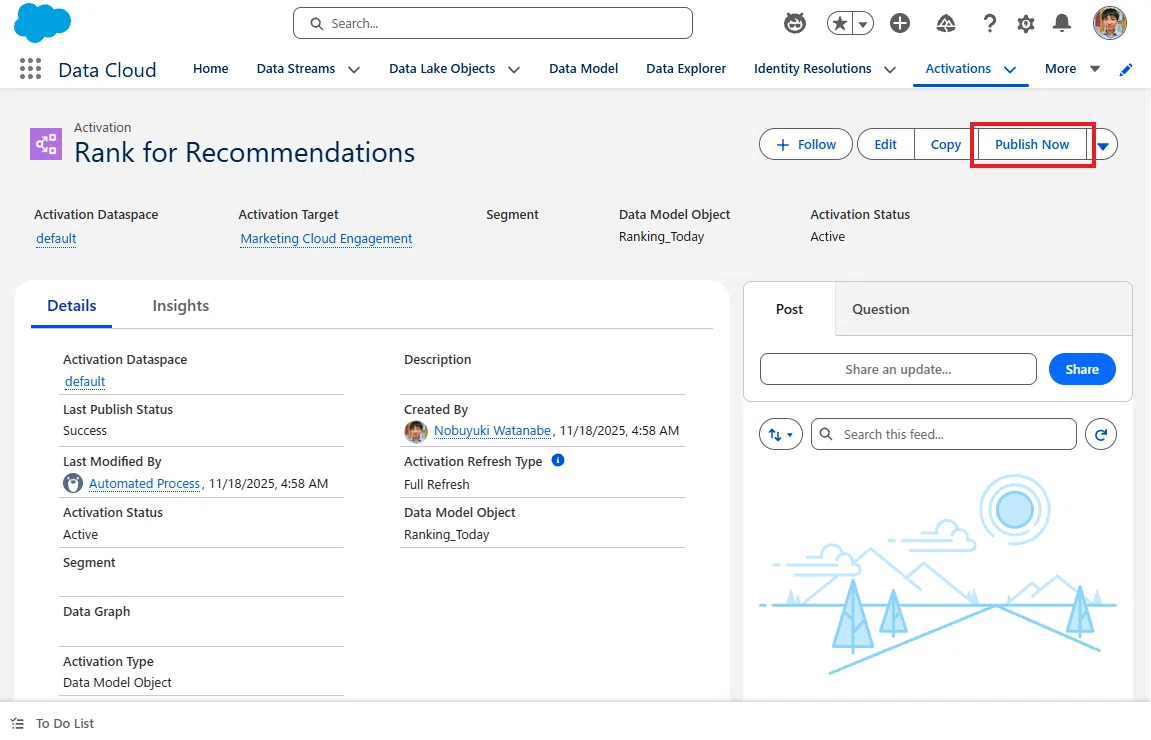Open the Help question mark icon
The height and width of the screenshot is (740, 1151).
click(990, 23)
